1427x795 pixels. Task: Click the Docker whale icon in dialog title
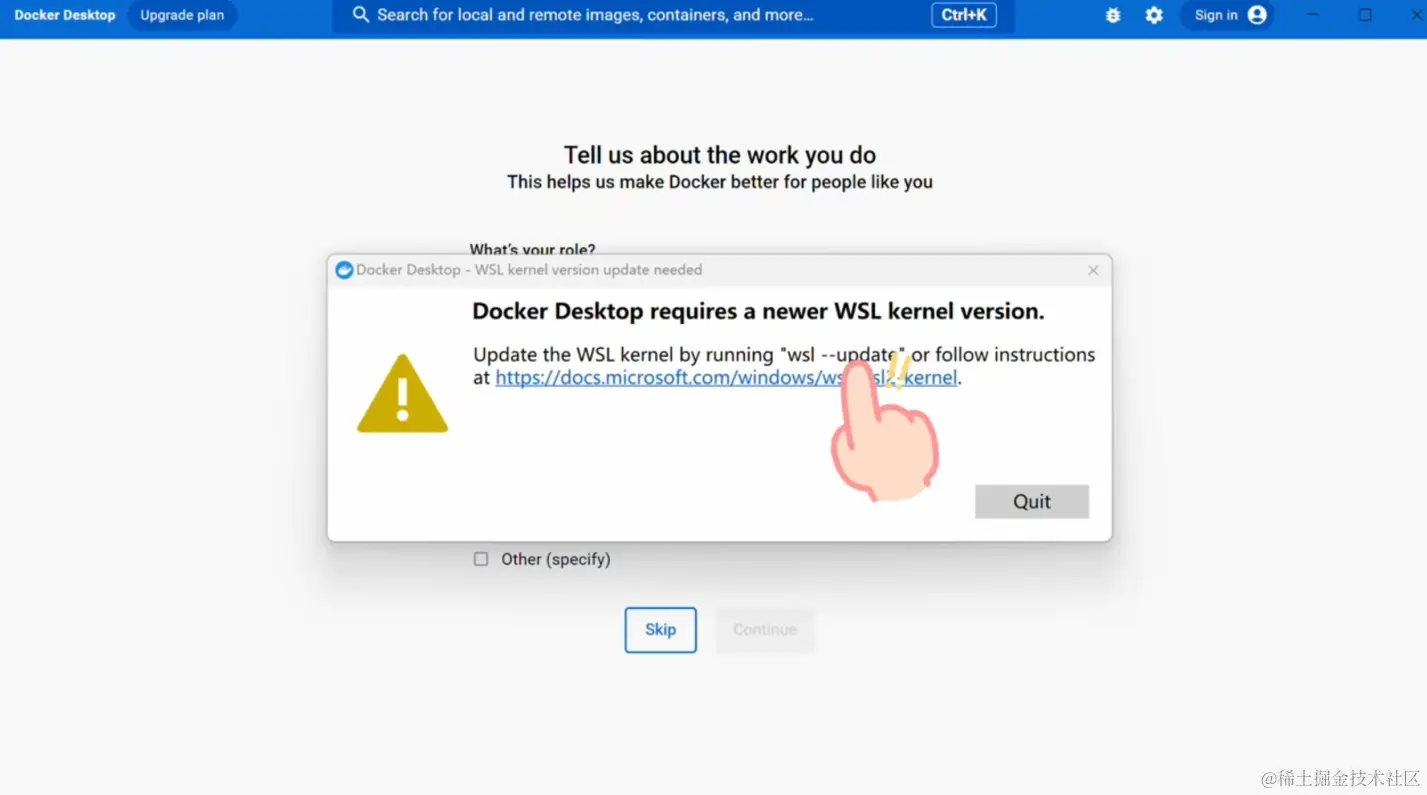pyautogui.click(x=344, y=270)
